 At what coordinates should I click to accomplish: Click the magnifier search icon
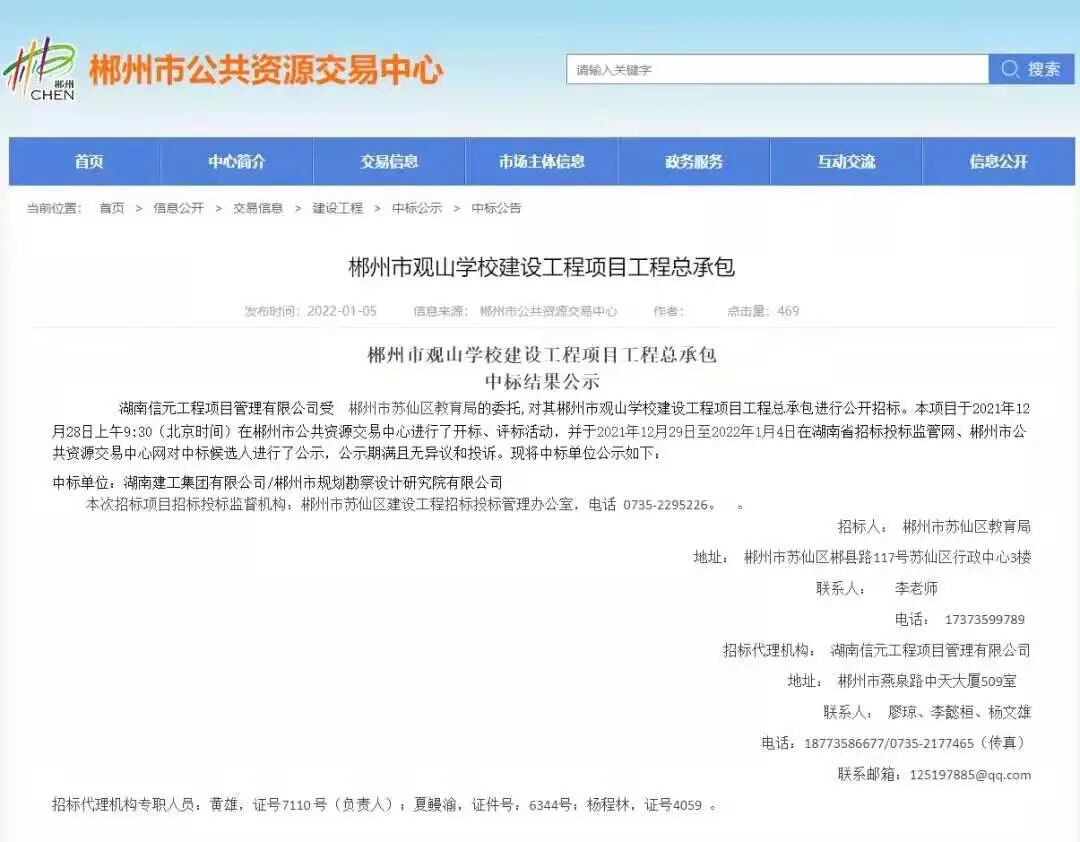click(x=1008, y=69)
